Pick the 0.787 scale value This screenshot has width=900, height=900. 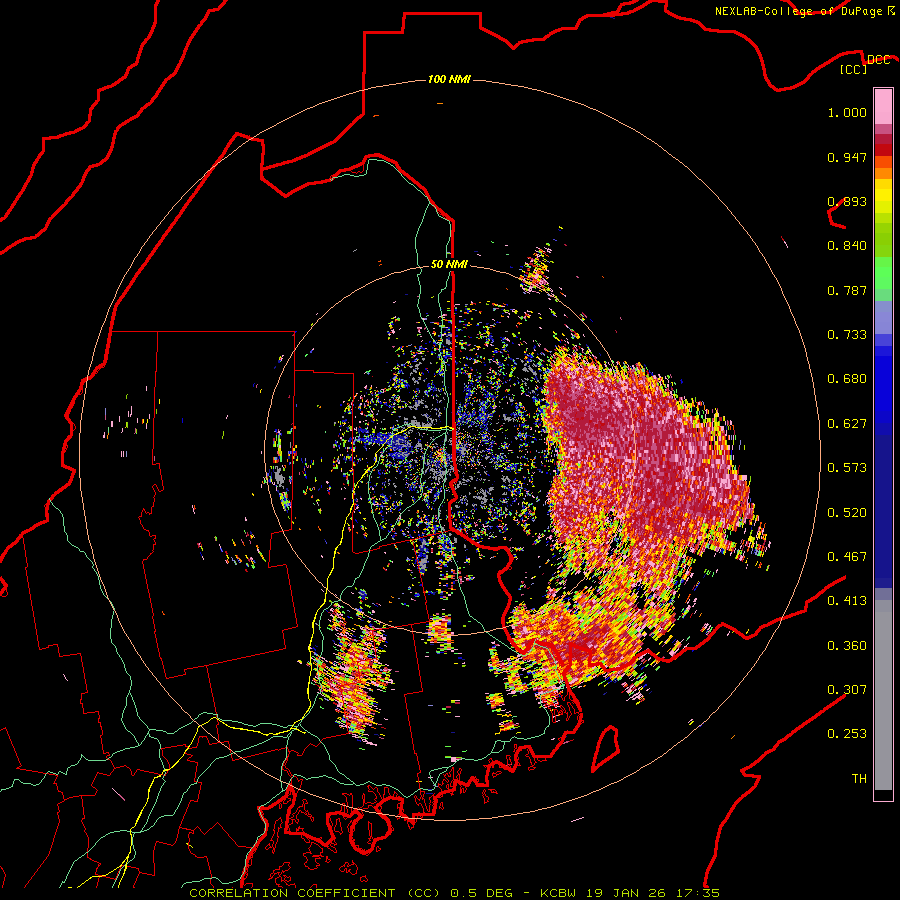click(x=847, y=290)
